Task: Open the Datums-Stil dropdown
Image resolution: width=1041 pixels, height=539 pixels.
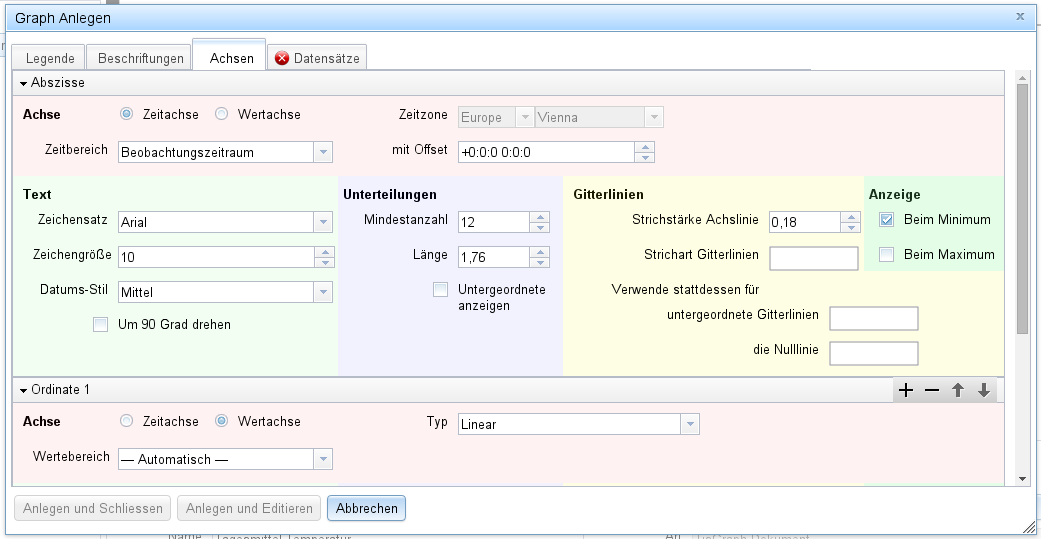Action: [323, 292]
